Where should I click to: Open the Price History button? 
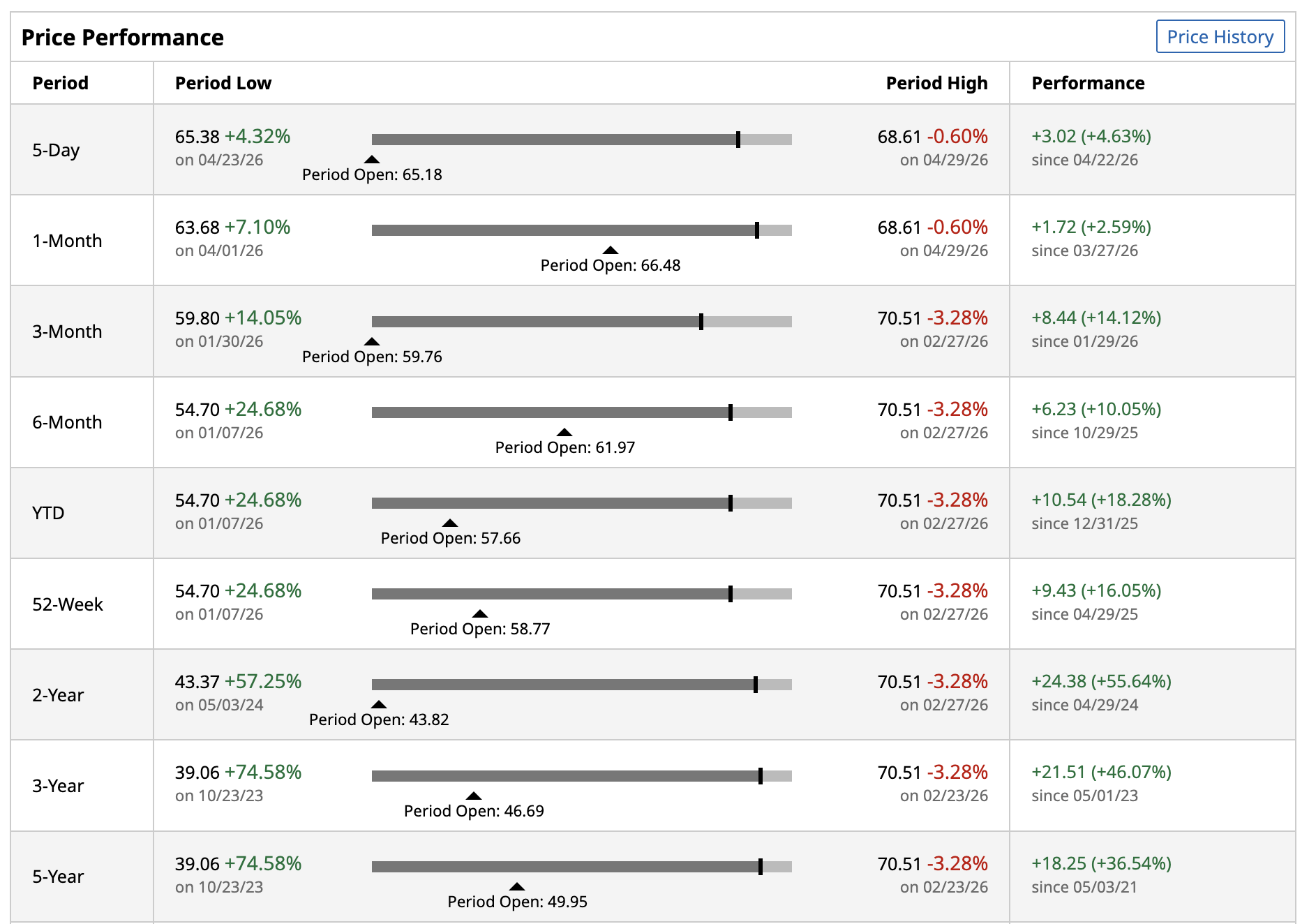click(x=1220, y=36)
